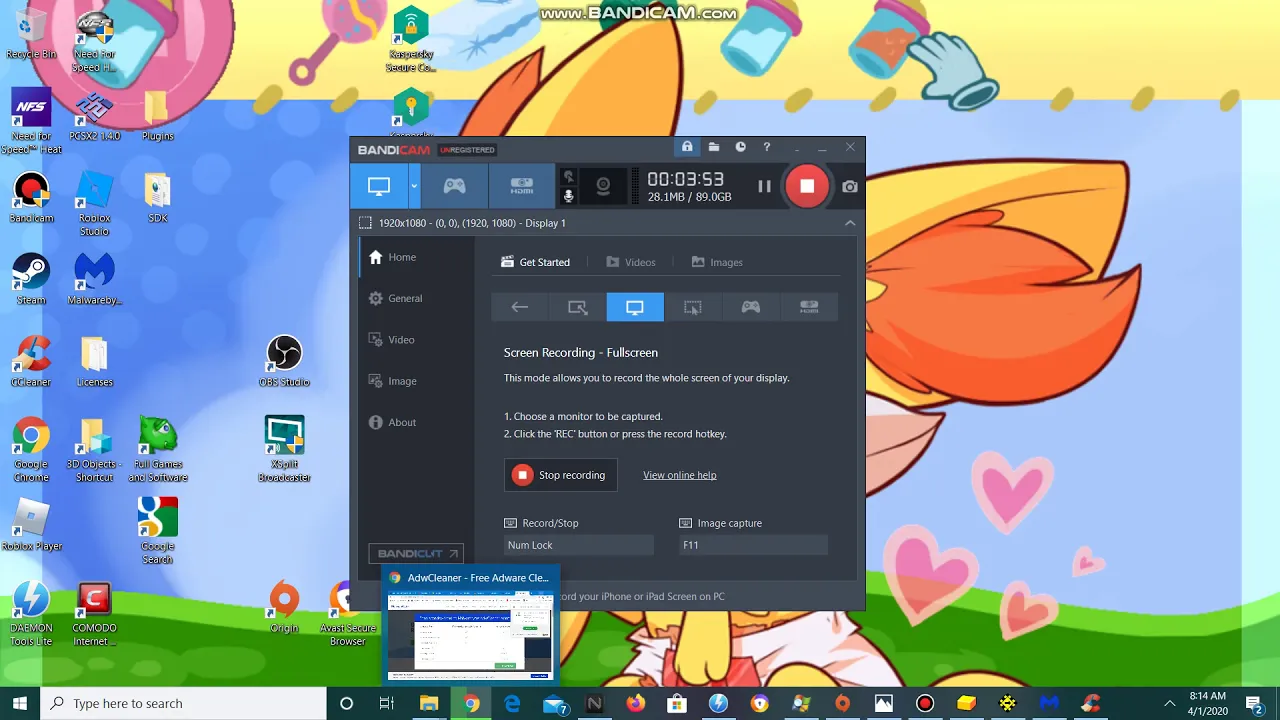The image size is (1280, 720).
Task: Select Bandicam screen recording mode button
Action: [x=379, y=186]
